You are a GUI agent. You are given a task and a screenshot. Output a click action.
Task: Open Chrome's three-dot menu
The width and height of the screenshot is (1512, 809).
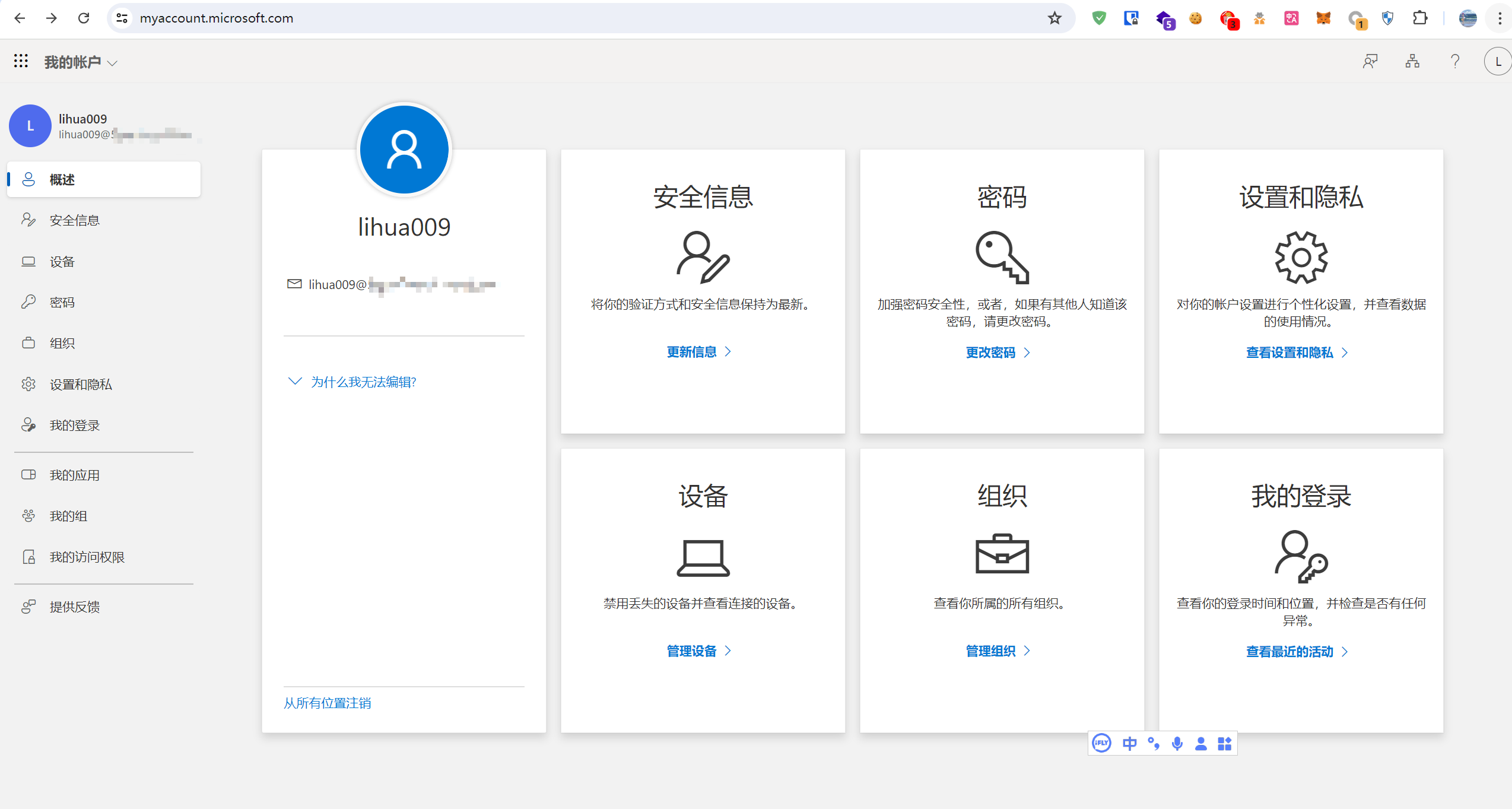[1500, 18]
